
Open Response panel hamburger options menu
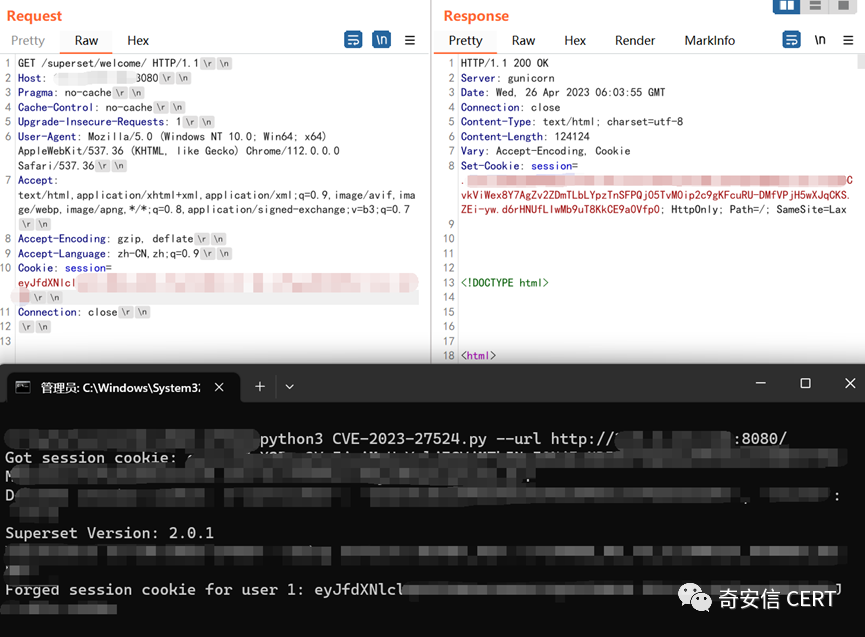pyautogui.click(x=848, y=40)
